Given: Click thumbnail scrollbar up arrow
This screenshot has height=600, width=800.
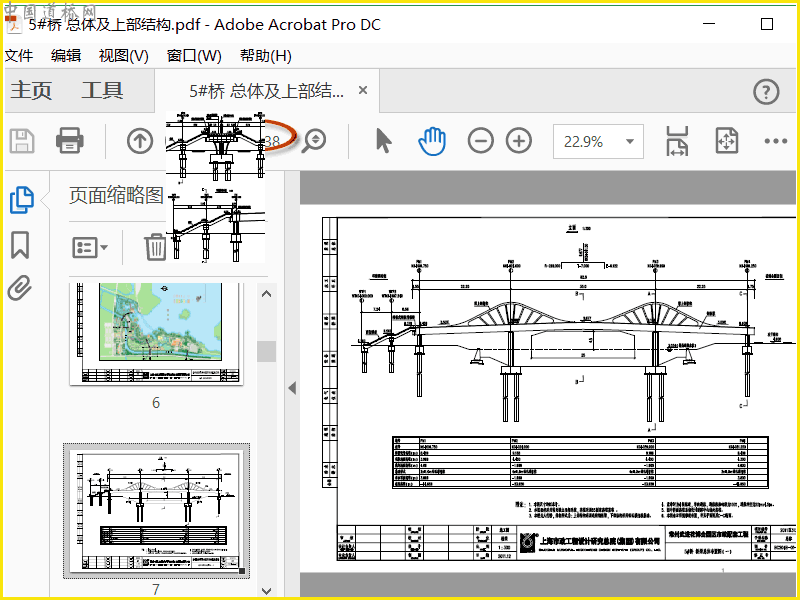Looking at the screenshot, I should [x=266, y=294].
